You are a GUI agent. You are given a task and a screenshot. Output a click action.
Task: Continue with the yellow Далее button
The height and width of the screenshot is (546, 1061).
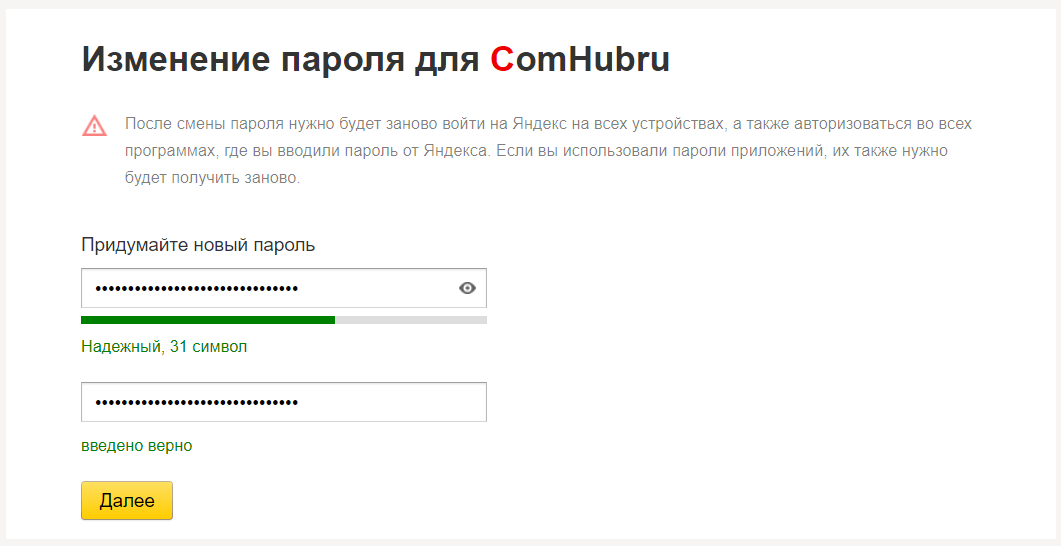127,501
